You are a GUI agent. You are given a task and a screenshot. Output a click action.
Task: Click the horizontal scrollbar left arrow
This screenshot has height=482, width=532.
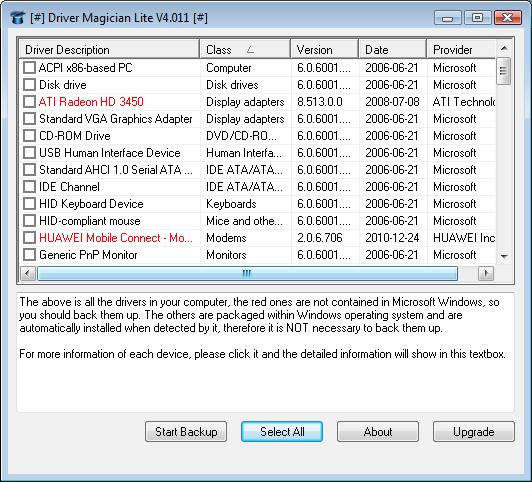(x=28, y=273)
